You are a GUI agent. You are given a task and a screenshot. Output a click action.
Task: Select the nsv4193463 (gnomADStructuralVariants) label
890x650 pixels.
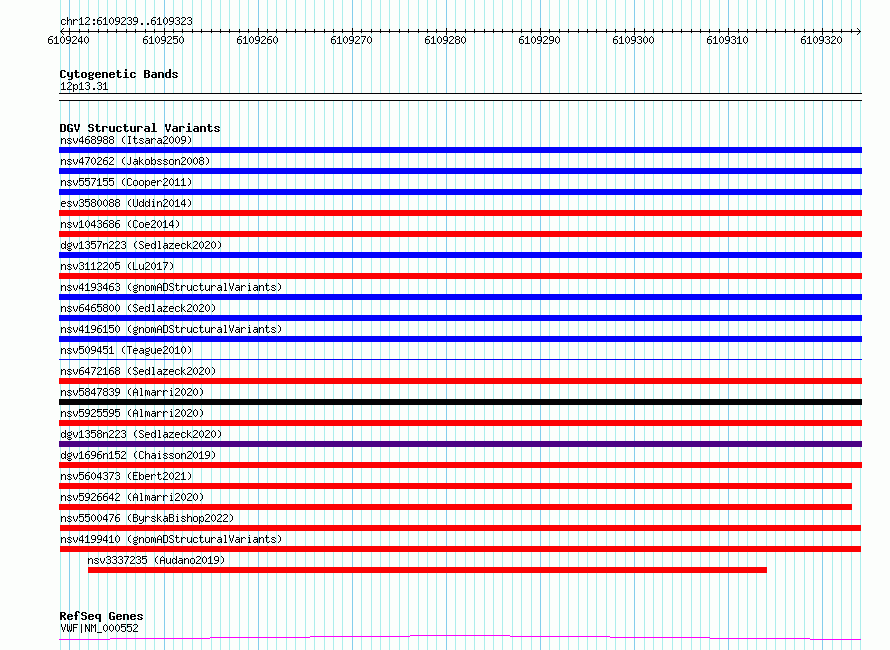171,287
